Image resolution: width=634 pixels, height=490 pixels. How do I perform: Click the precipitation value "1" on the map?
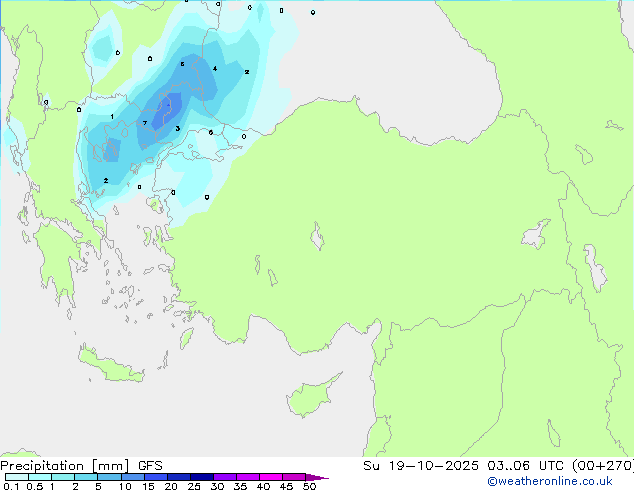click(112, 117)
